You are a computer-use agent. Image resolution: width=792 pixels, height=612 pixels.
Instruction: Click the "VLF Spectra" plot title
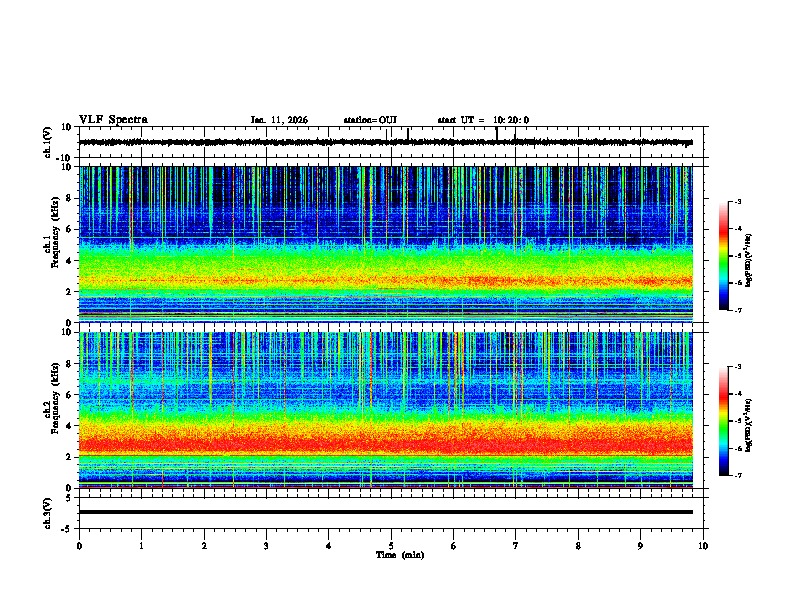tap(113, 120)
